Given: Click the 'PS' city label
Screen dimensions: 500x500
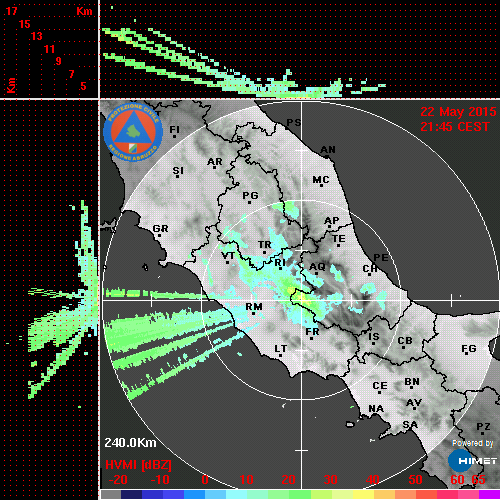Looking at the screenshot, I should (294, 123).
